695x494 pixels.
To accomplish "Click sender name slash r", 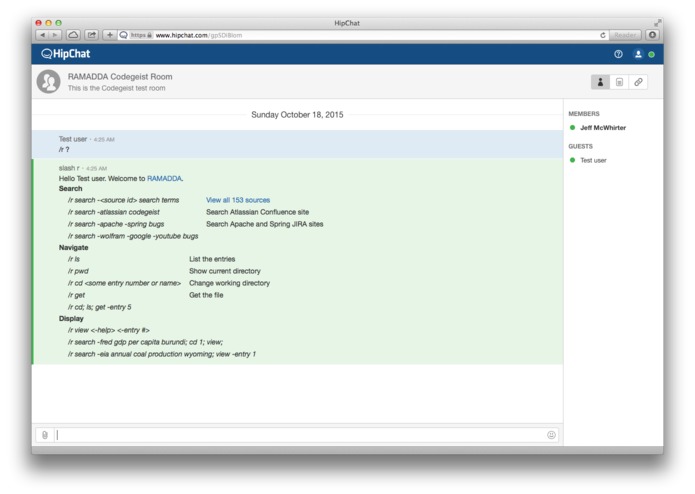I will coord(69,168).
